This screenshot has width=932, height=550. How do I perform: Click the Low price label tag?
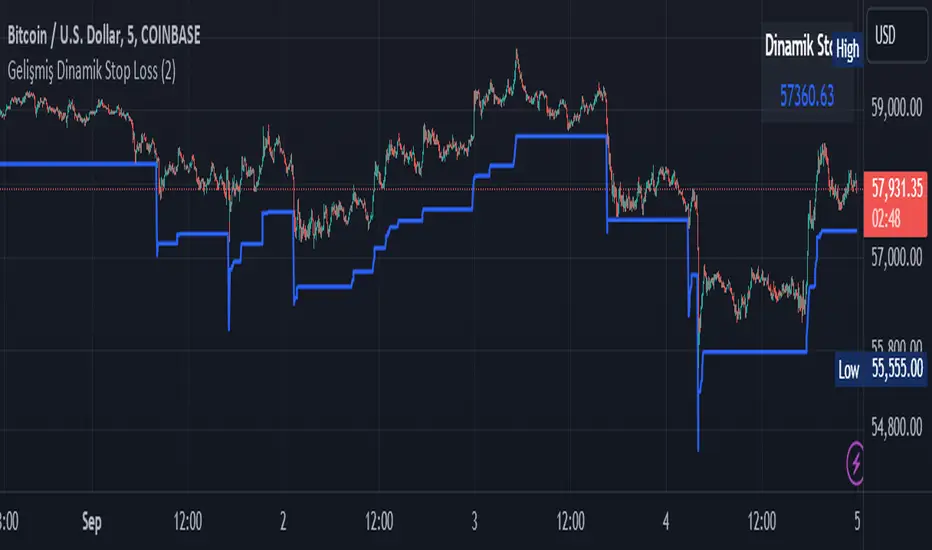[848, 370]
